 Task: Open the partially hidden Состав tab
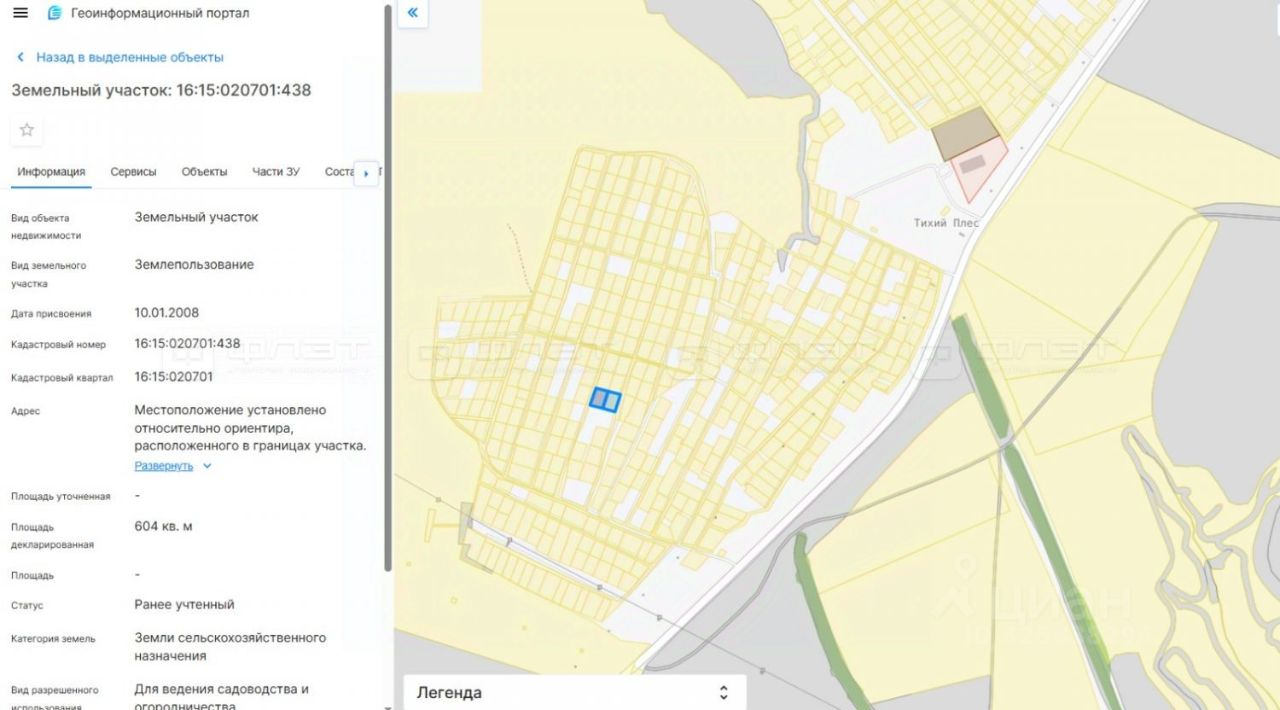point(340,172)
